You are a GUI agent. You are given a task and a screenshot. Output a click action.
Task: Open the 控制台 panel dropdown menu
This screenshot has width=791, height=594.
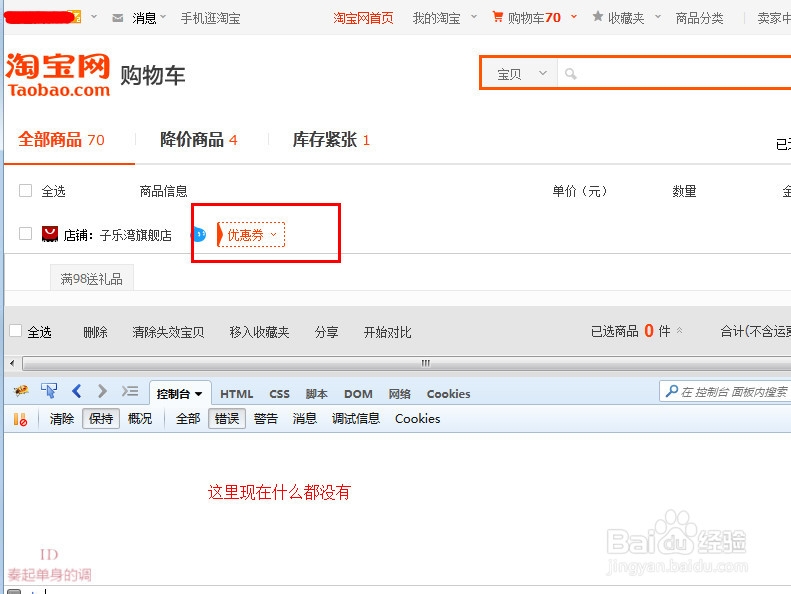[x=199, y=394]
